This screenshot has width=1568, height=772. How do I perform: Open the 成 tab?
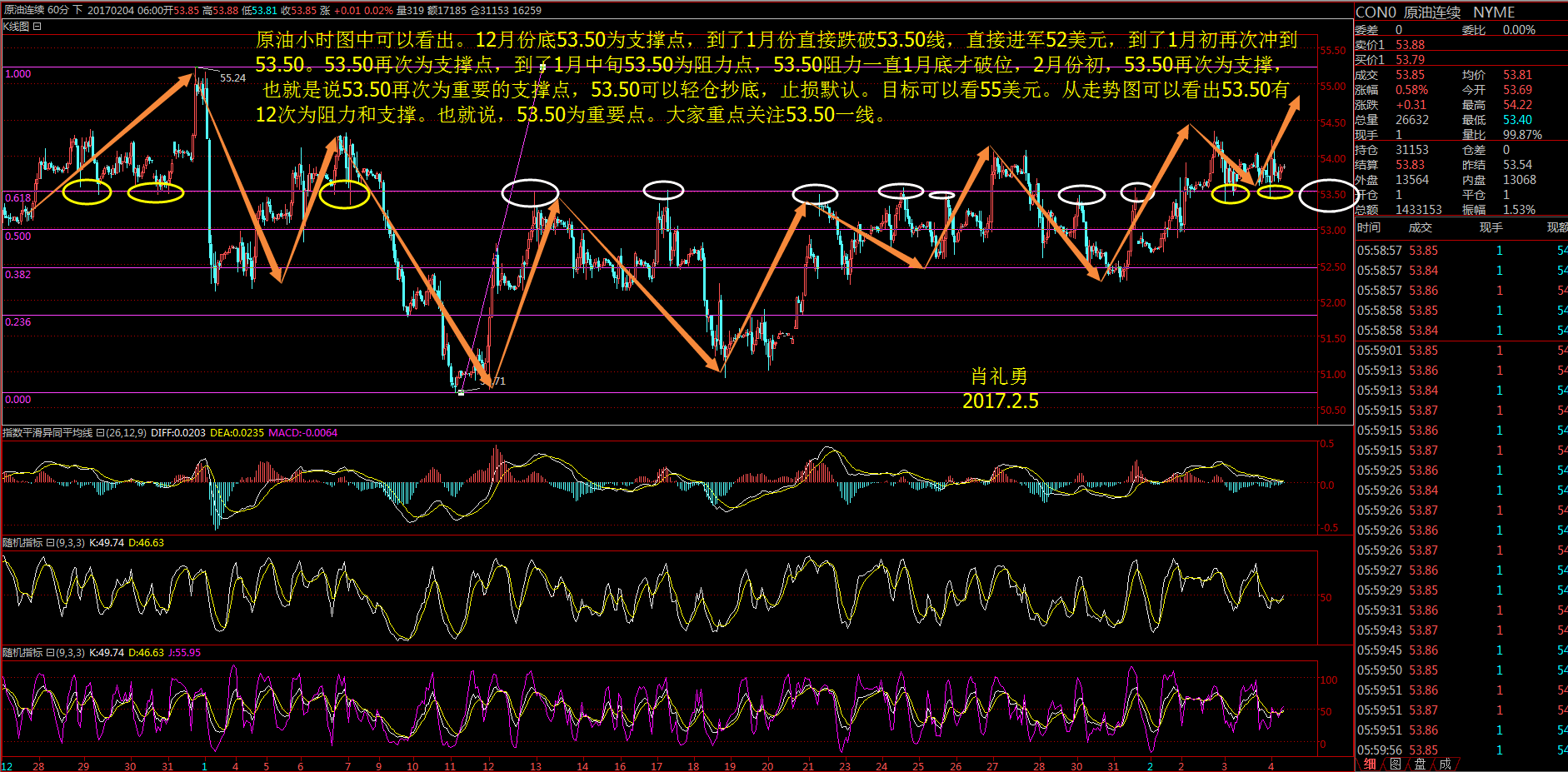(1445, 764)
